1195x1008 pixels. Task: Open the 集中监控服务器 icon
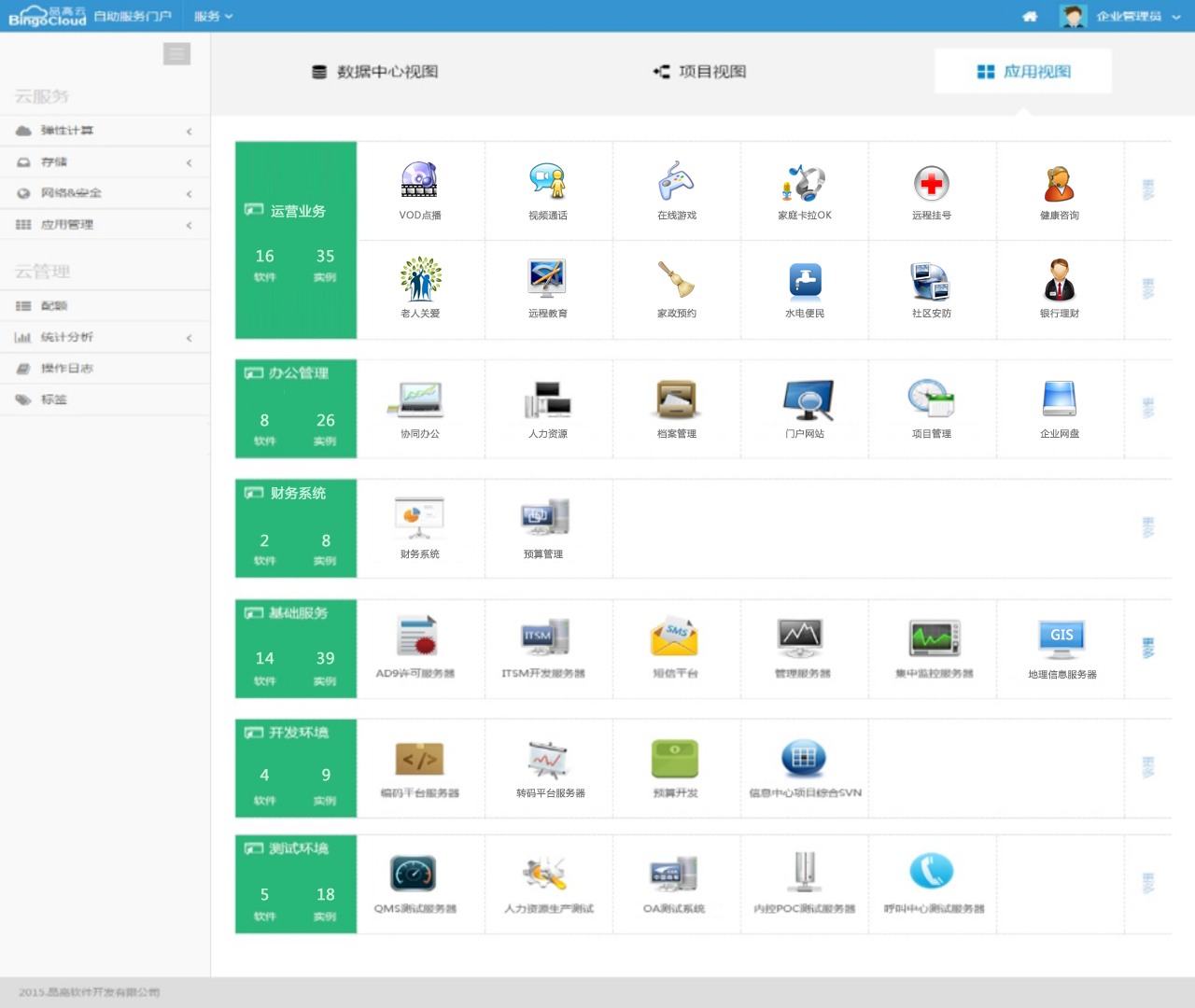click(x=935, y=639)
